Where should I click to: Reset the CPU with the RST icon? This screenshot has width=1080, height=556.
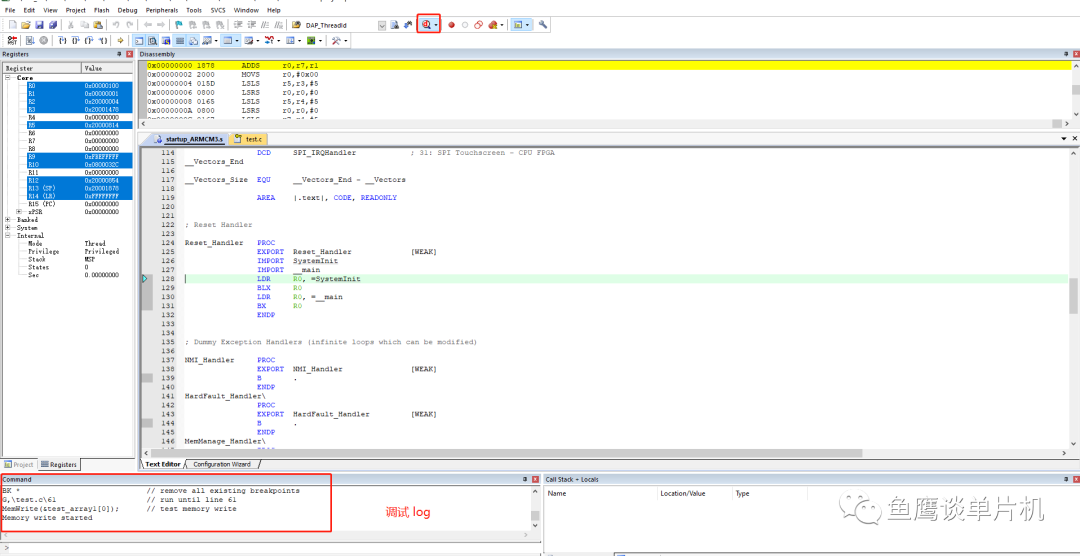click(12, 41)
